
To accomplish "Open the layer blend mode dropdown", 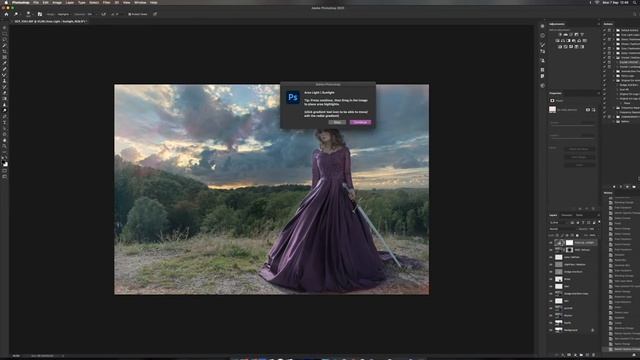I will tap(562, 229).
